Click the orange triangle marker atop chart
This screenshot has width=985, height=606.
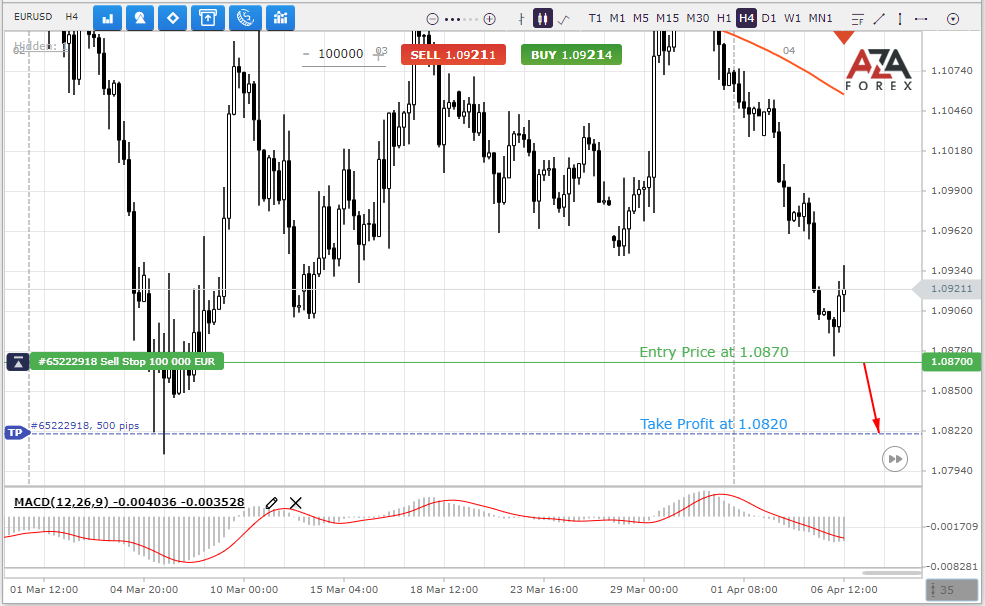[x=844, y=38]
